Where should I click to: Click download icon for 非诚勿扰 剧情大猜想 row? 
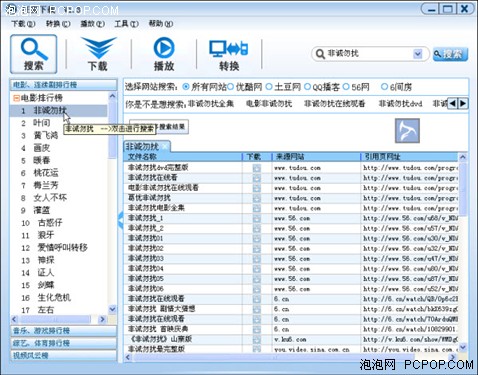[257, 309]
